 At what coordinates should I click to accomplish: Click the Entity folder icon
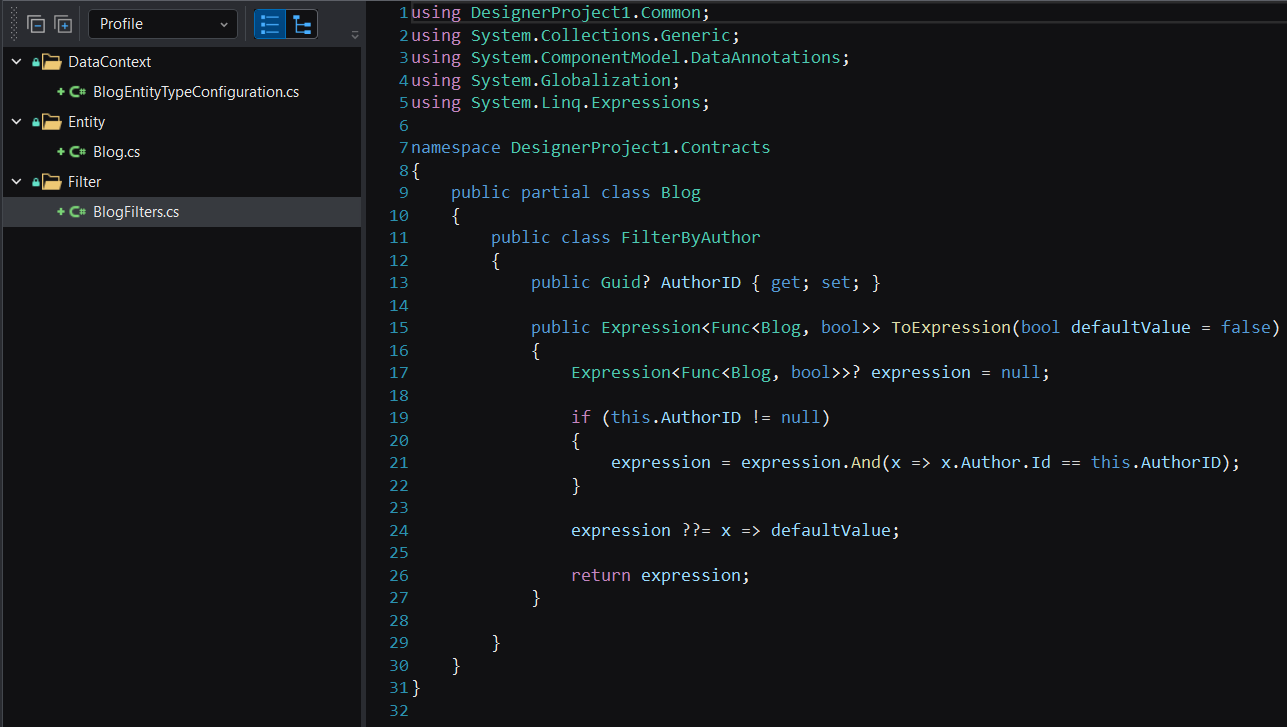point(51,122)
